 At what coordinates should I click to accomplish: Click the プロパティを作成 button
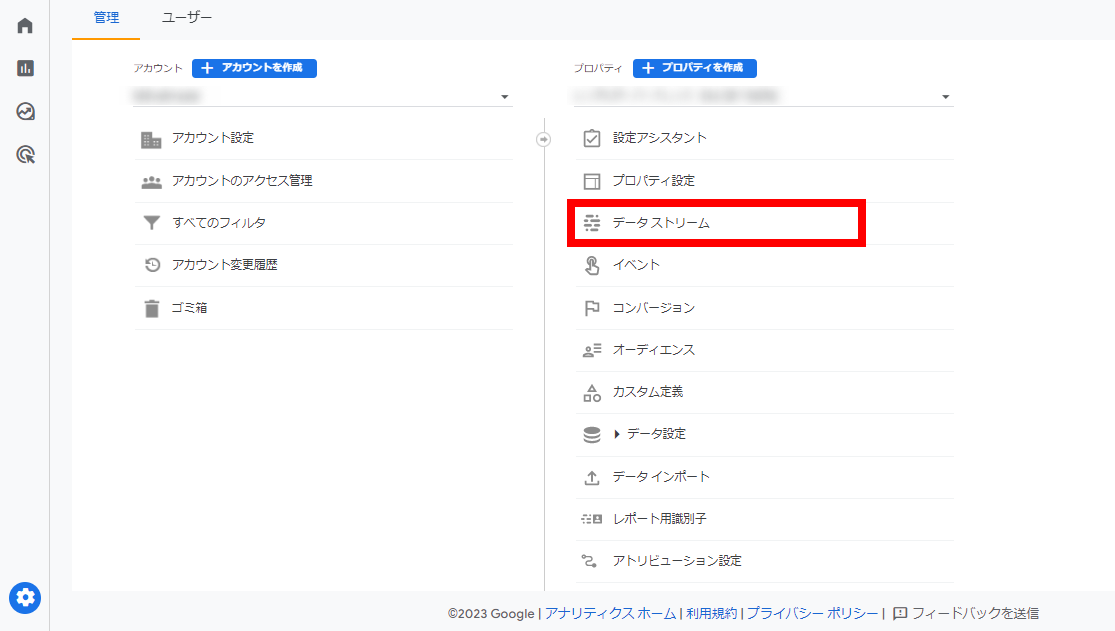(x=695, y=68)
